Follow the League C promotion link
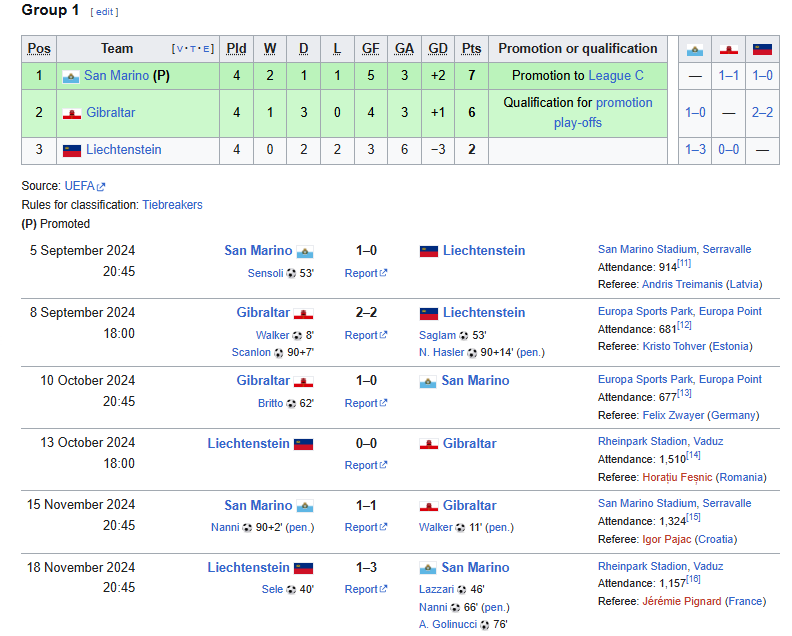Viewport: 792px width, 636px height. (616, 76)
